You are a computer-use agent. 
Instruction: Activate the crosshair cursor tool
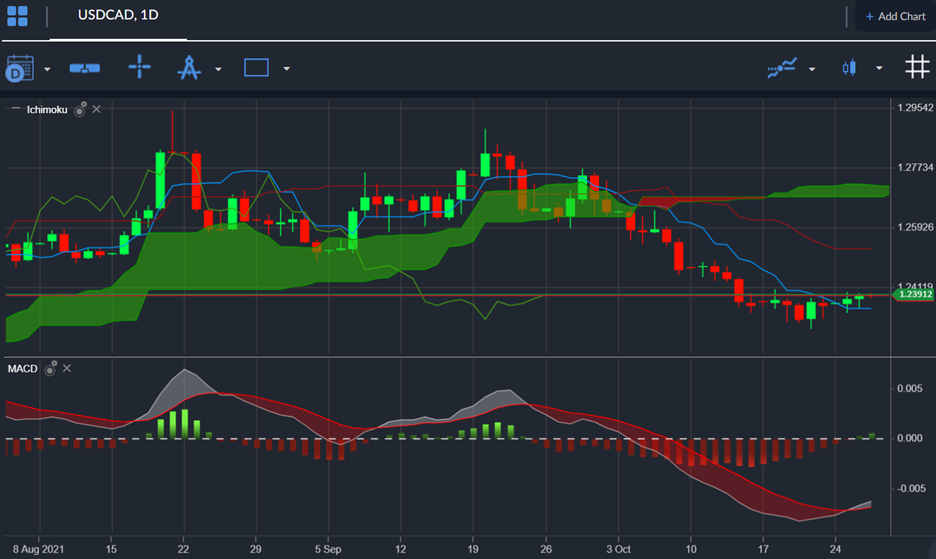[140, 66]
